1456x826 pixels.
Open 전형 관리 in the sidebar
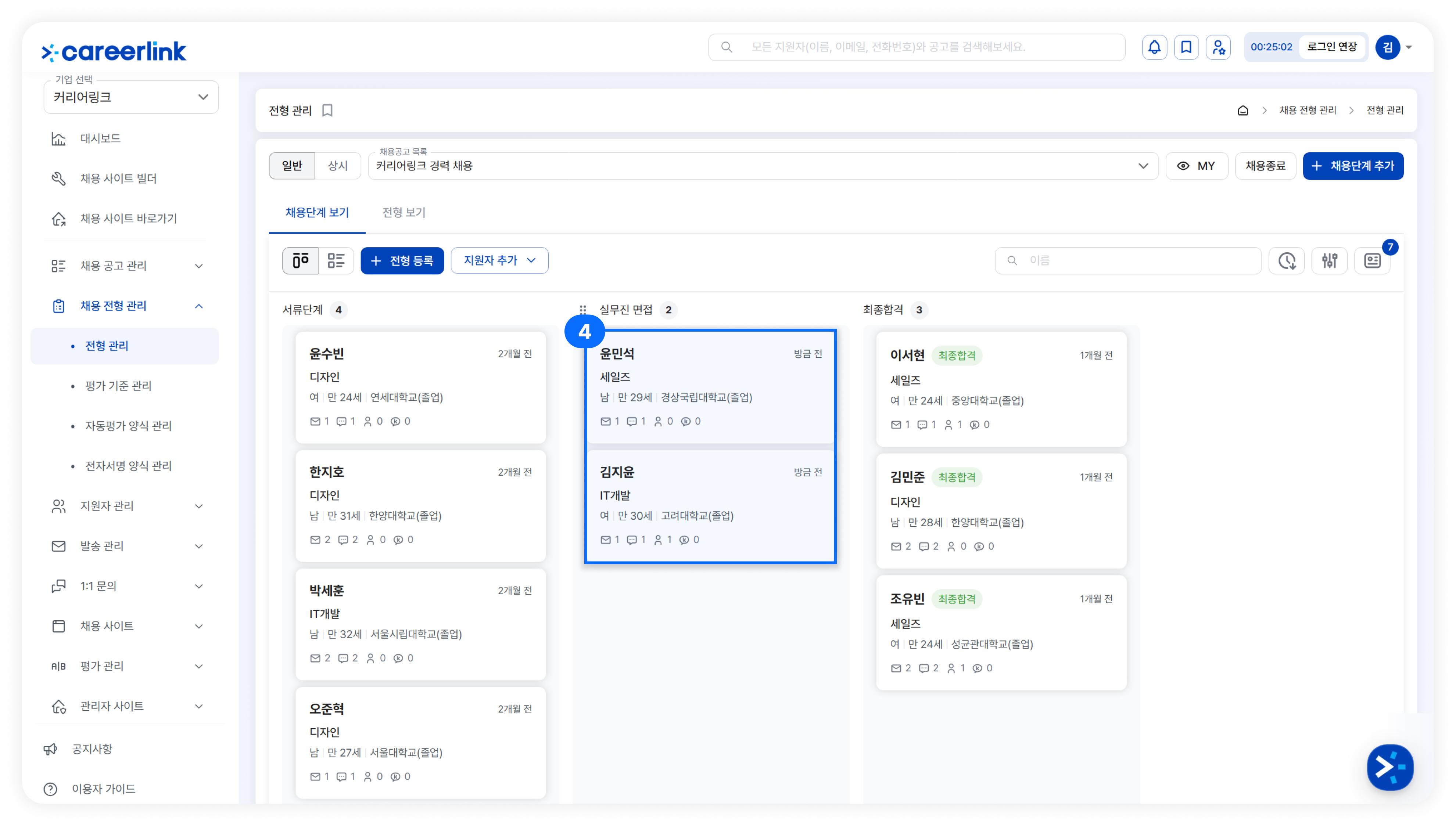tap(125, 346)
